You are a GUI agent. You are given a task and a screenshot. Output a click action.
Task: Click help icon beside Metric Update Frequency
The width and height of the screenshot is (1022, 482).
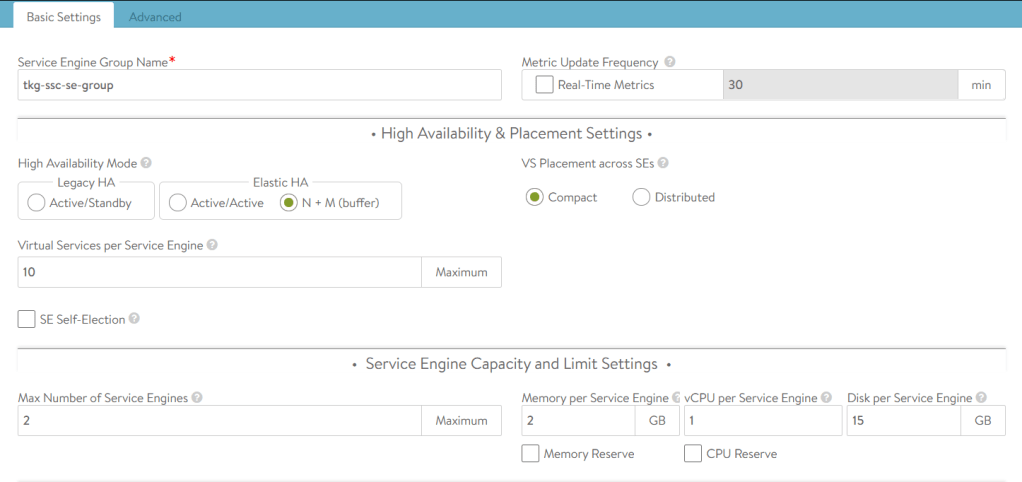670,62
